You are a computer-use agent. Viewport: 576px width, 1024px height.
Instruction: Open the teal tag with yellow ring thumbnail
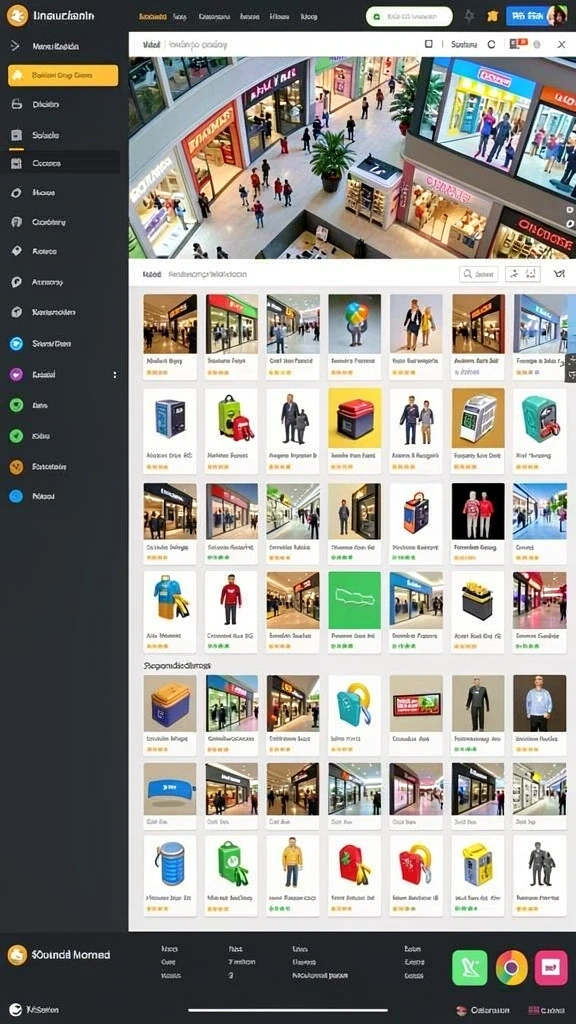tap(355, 703)
